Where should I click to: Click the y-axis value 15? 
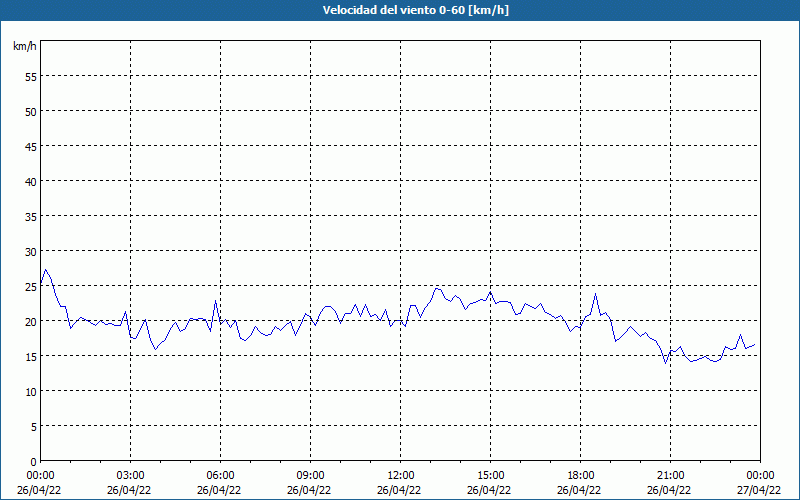click(31, 357)
